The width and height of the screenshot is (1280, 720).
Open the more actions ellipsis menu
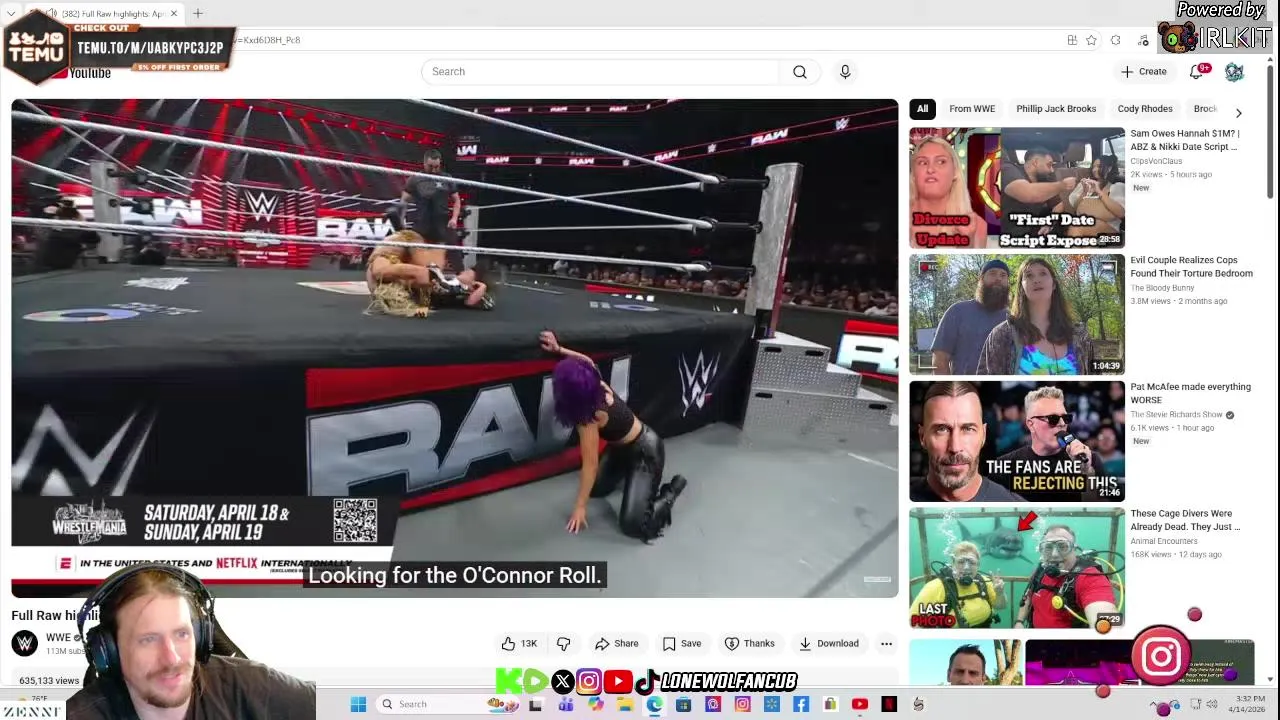point(886,644)
